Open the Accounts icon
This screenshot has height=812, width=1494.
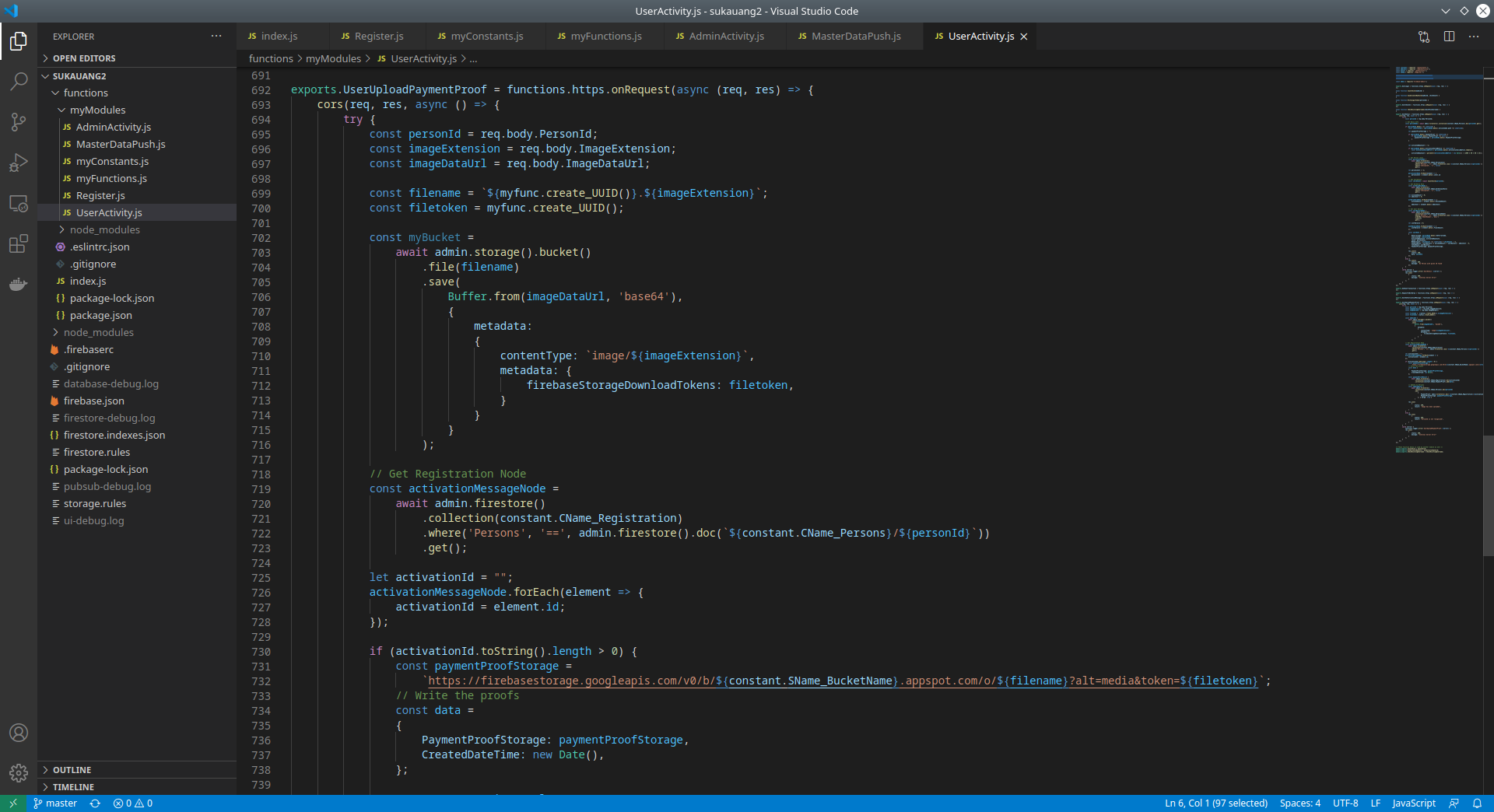19,733
